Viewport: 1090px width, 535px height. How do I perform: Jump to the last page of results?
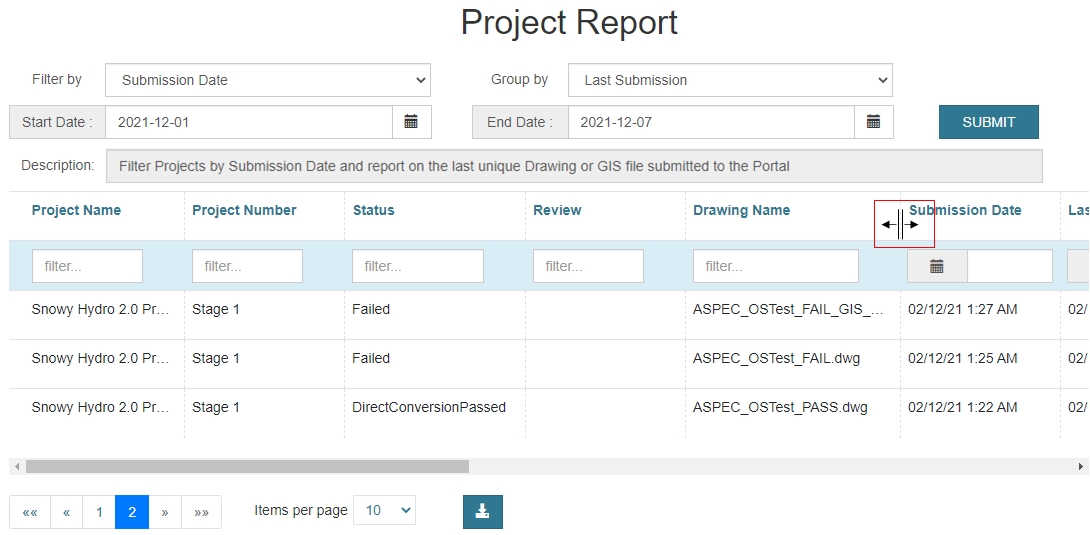pyautogui.click(x=202, y=512)
